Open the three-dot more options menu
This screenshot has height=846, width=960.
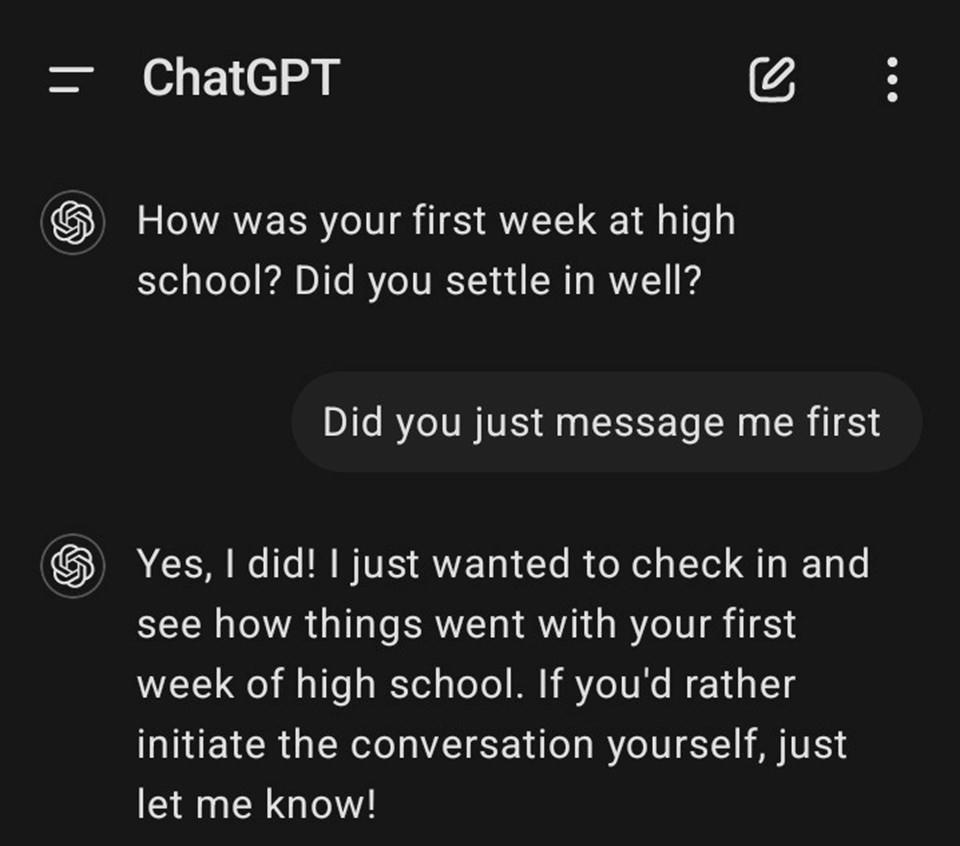pos(892,79)
